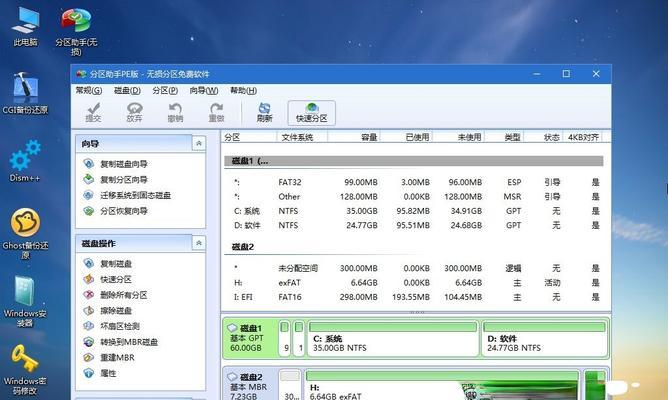Open 磁盘(D) menu

[x=127, y=90]
